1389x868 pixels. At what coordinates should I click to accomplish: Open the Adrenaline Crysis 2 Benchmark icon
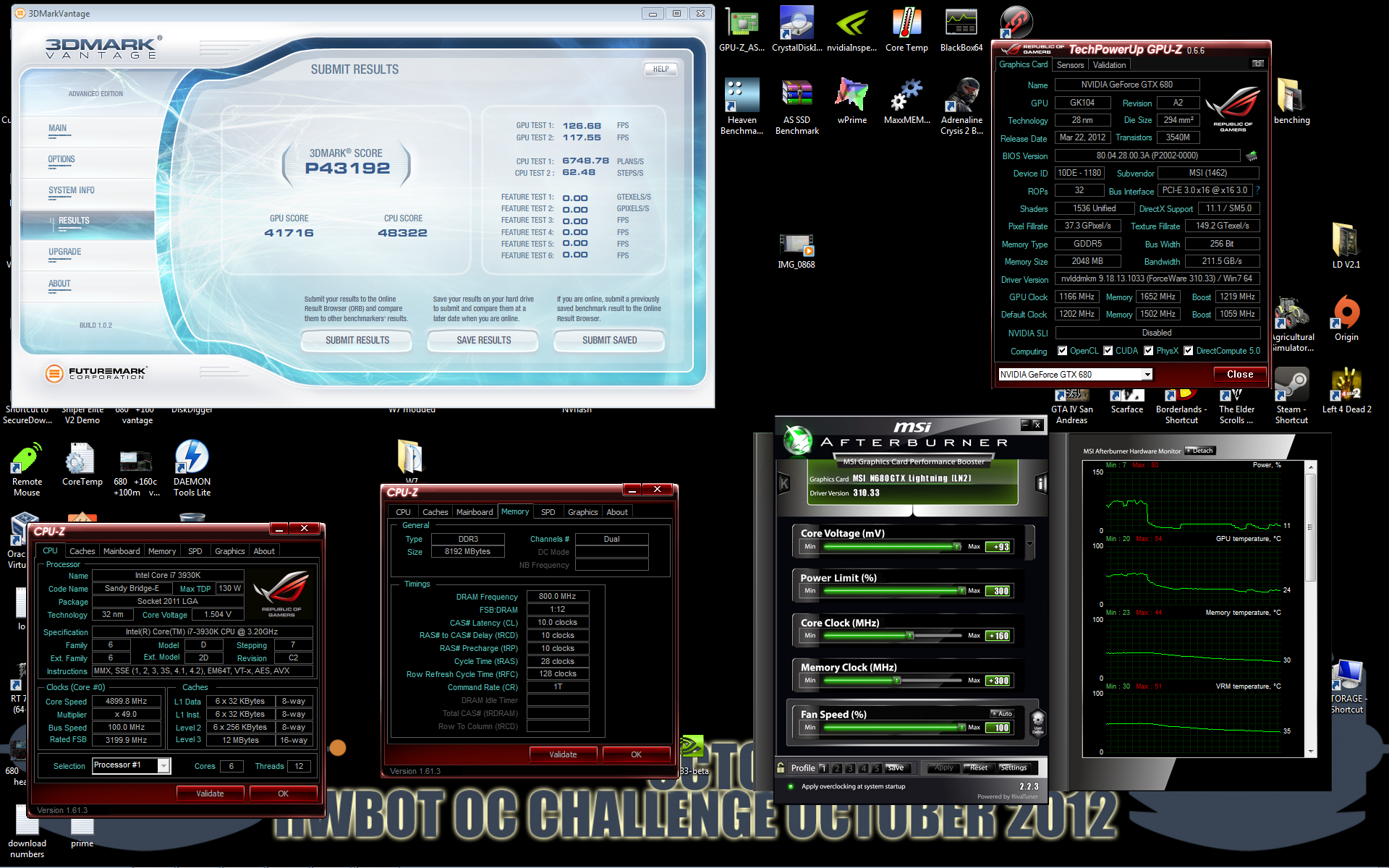click(961, 106)
